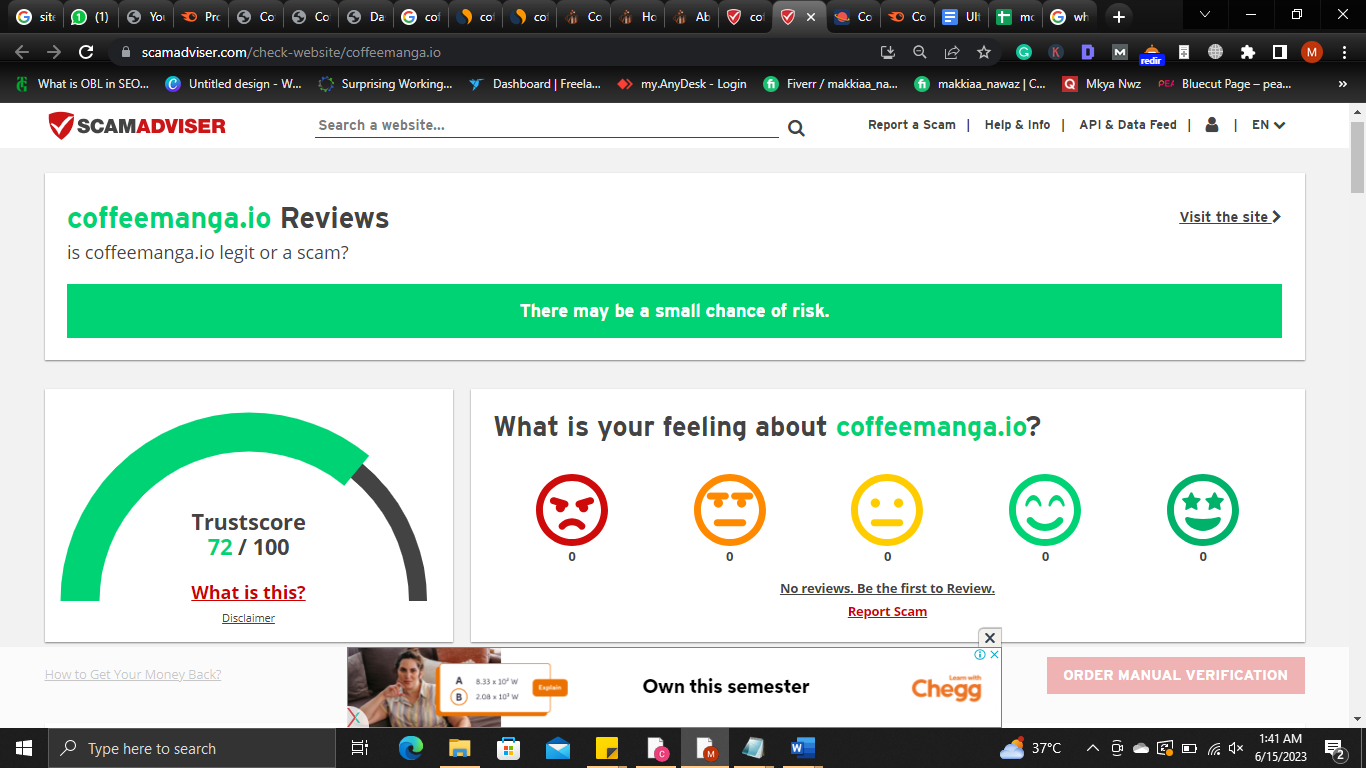
Task: Reload the page with the refresh icon
Action: (86, 52)
